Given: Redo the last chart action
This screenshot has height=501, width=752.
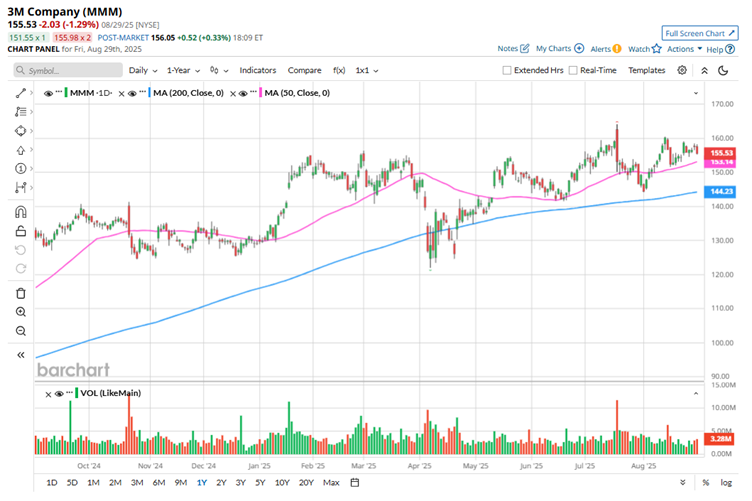Looking at the screenshot, I should 21,268.
